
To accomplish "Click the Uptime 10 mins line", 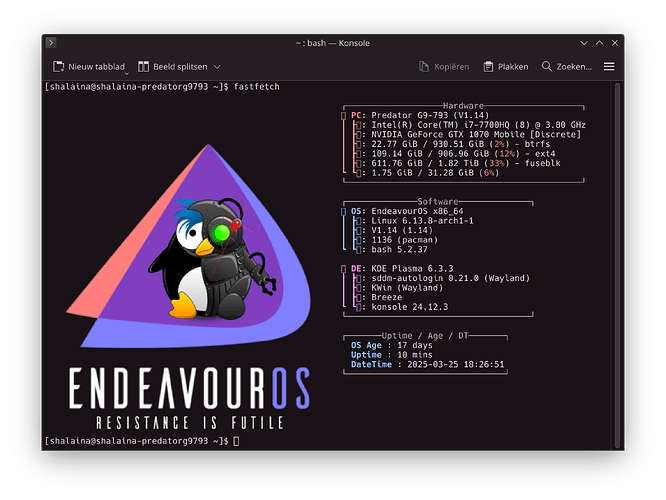I will point(391,355).
